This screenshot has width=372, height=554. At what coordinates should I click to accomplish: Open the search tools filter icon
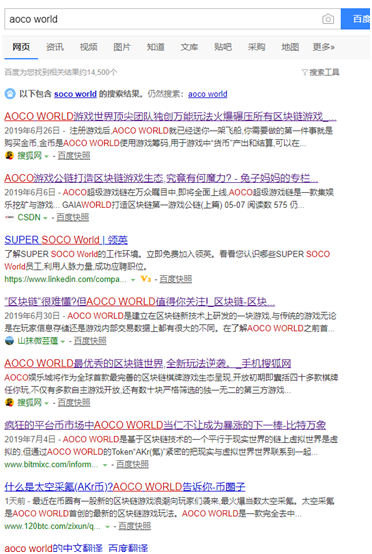click(x=305, y=73)
